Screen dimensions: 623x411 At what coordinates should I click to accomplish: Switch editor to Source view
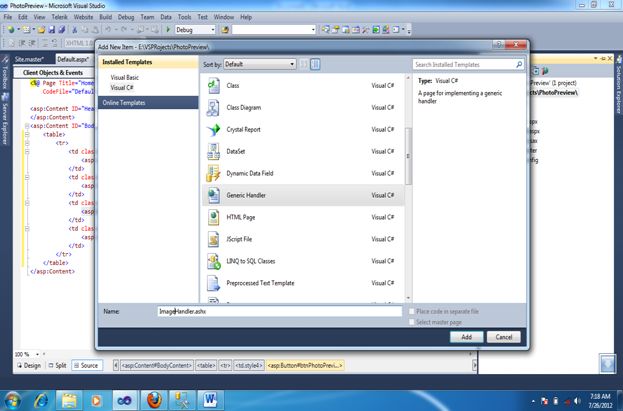(86, 365)
